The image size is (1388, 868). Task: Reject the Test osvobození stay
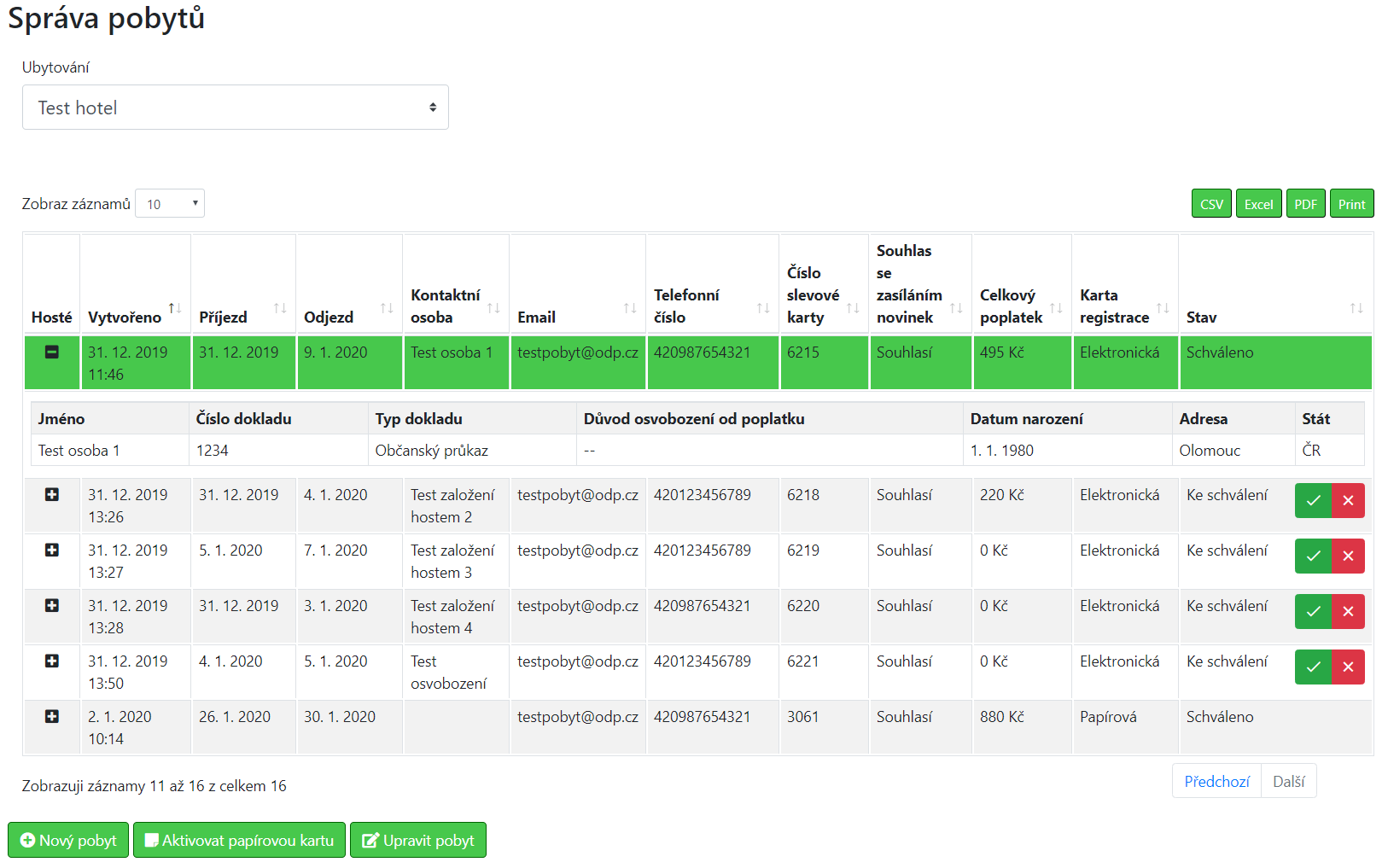(1348, 667)
